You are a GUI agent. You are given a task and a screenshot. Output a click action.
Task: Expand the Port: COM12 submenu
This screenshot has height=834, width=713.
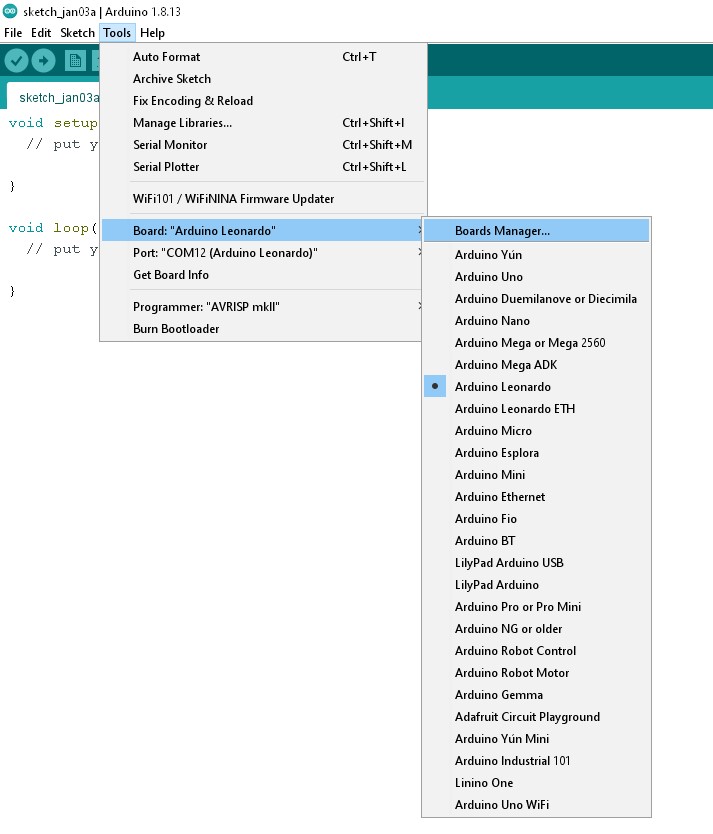tap(263, 253)
